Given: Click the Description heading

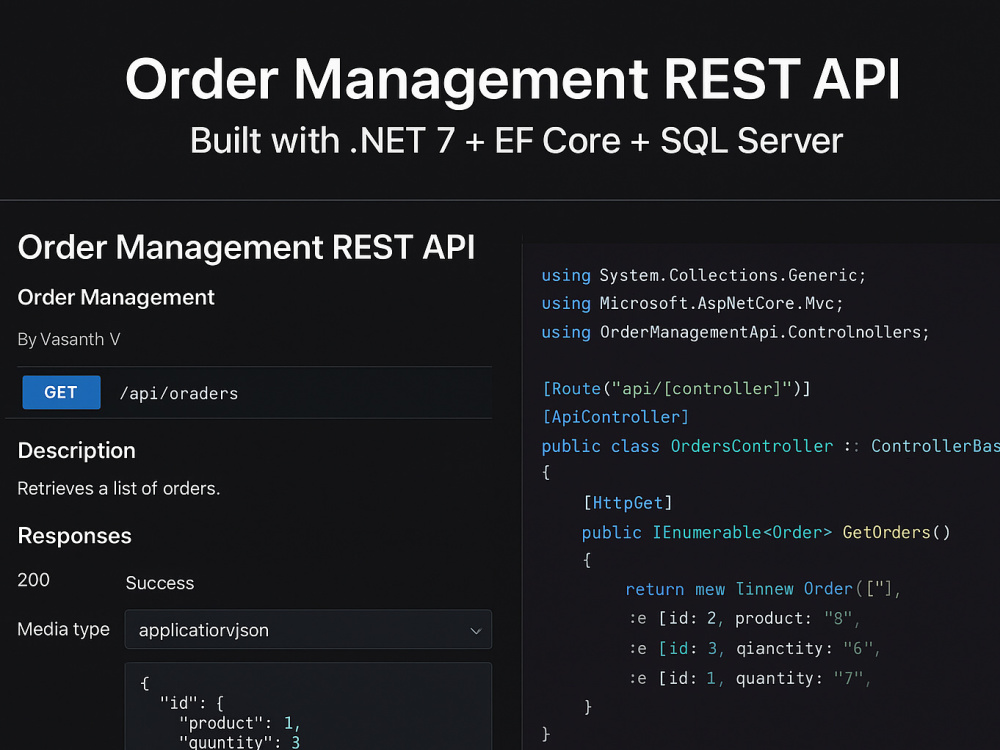Looking at the screenshot, I should pos(77,450).
